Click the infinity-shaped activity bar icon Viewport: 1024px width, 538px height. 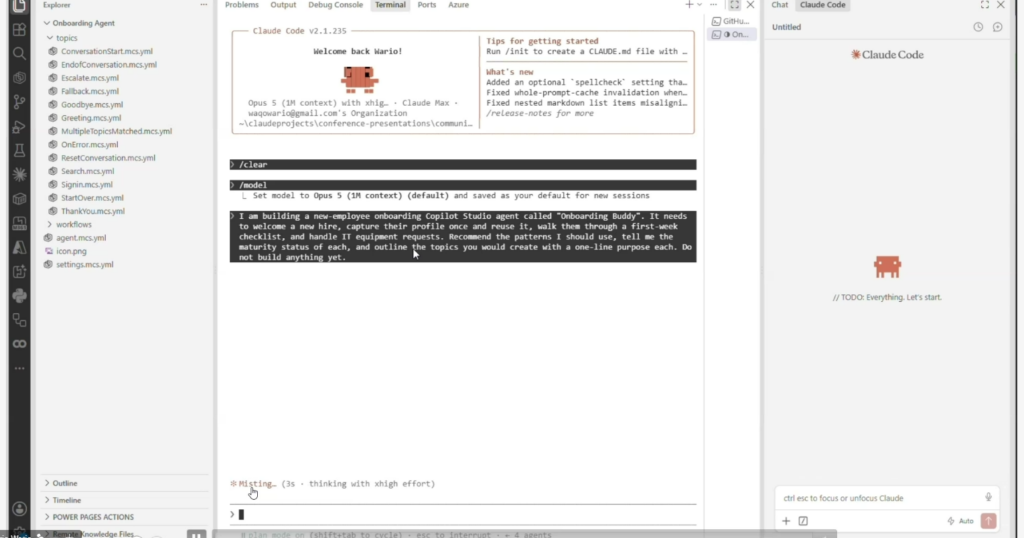pos(20,344)
